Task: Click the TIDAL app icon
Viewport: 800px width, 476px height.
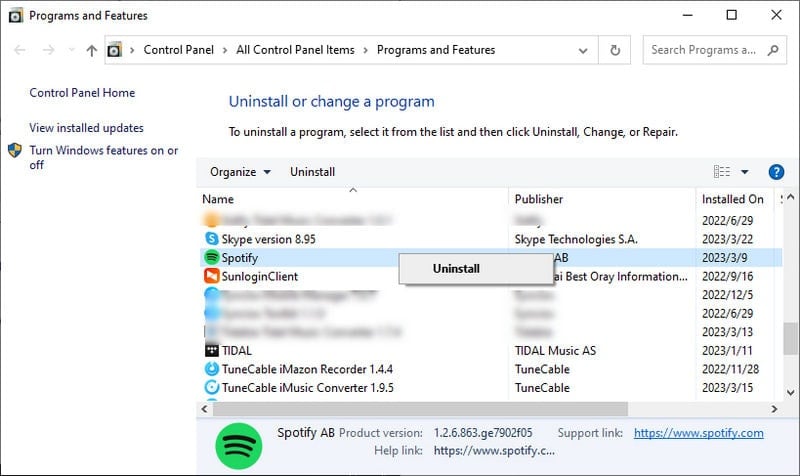Action: (x=211, y=350)
